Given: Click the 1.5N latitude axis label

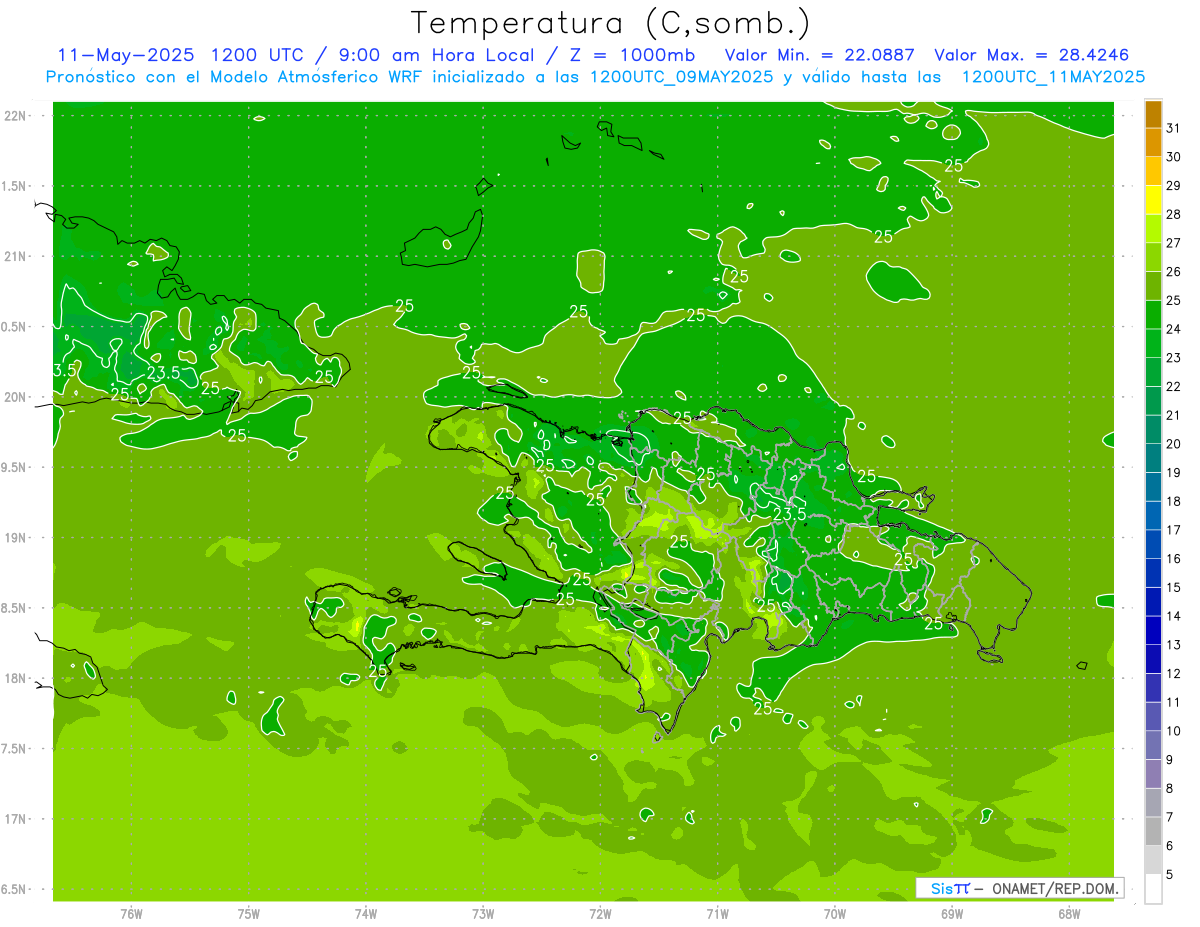Looking at the screenshot, I should tap(15, 186).
